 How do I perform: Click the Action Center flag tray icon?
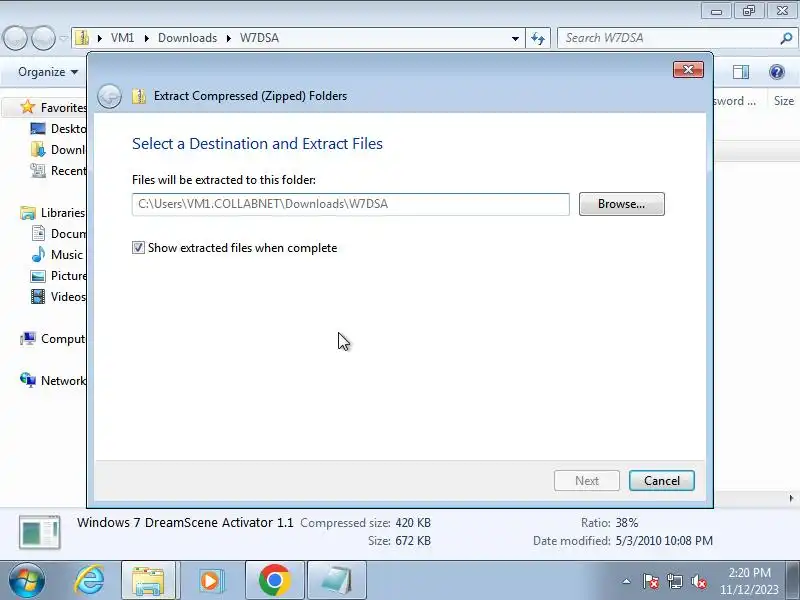tap(650, 581)
